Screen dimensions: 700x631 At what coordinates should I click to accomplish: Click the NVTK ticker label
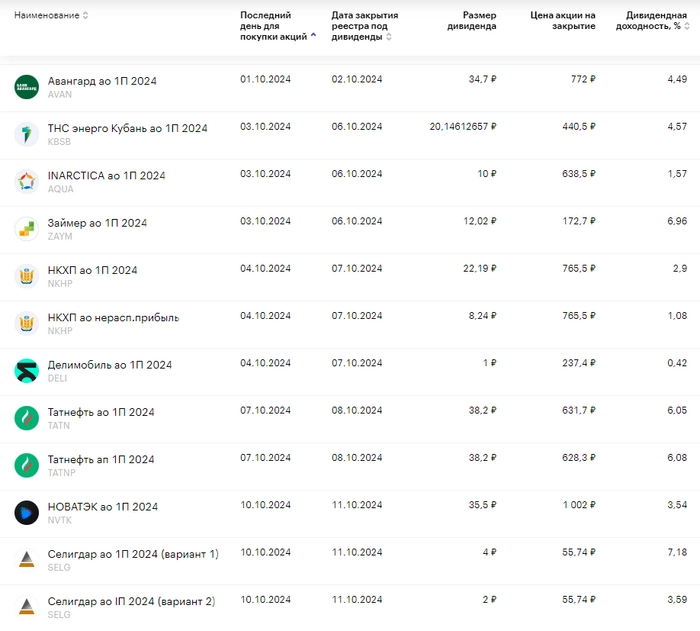coord(59,520)
